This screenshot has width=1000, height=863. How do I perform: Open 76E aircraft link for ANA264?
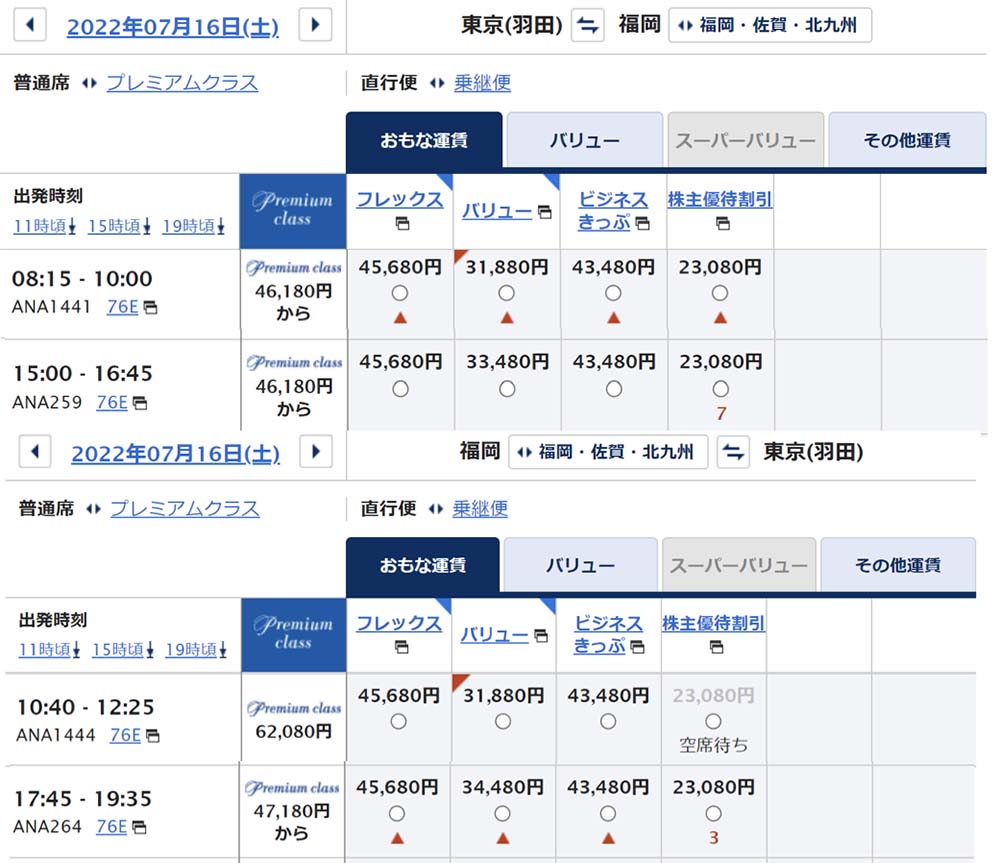pos(112,827)
